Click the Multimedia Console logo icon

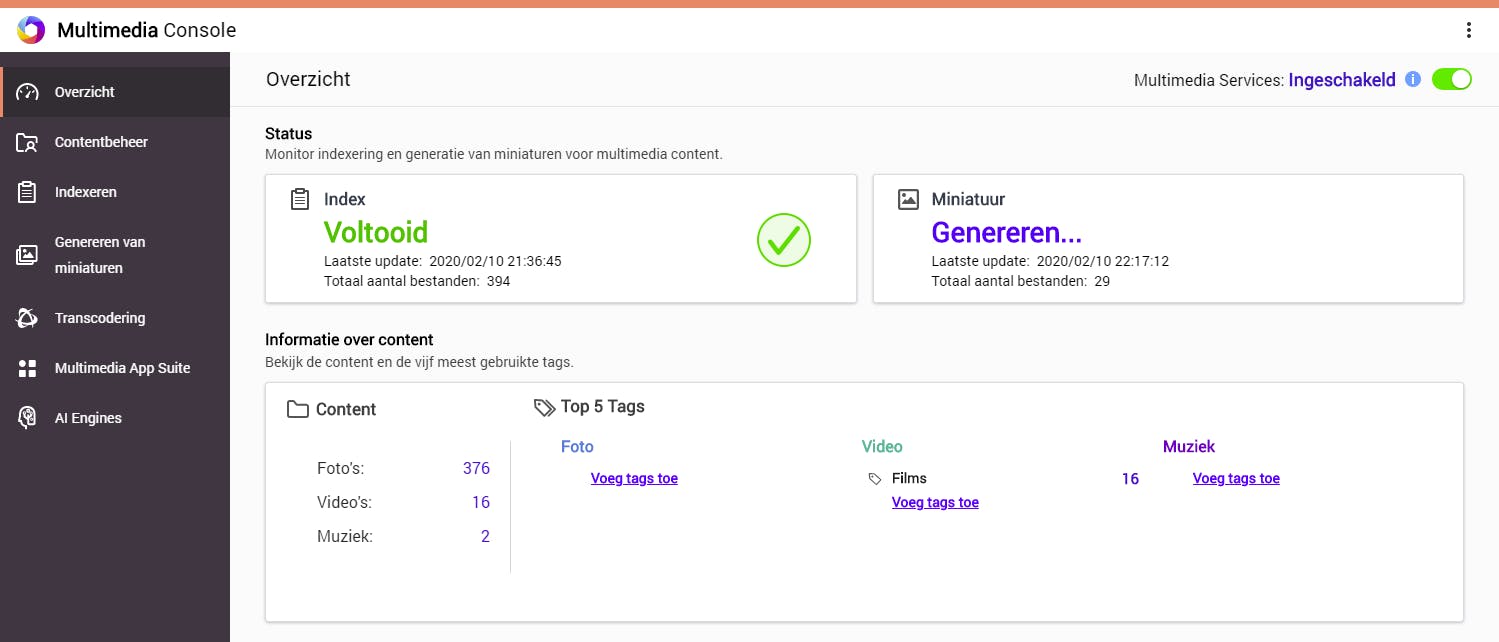pyautogui.click(x=31, y=30)
